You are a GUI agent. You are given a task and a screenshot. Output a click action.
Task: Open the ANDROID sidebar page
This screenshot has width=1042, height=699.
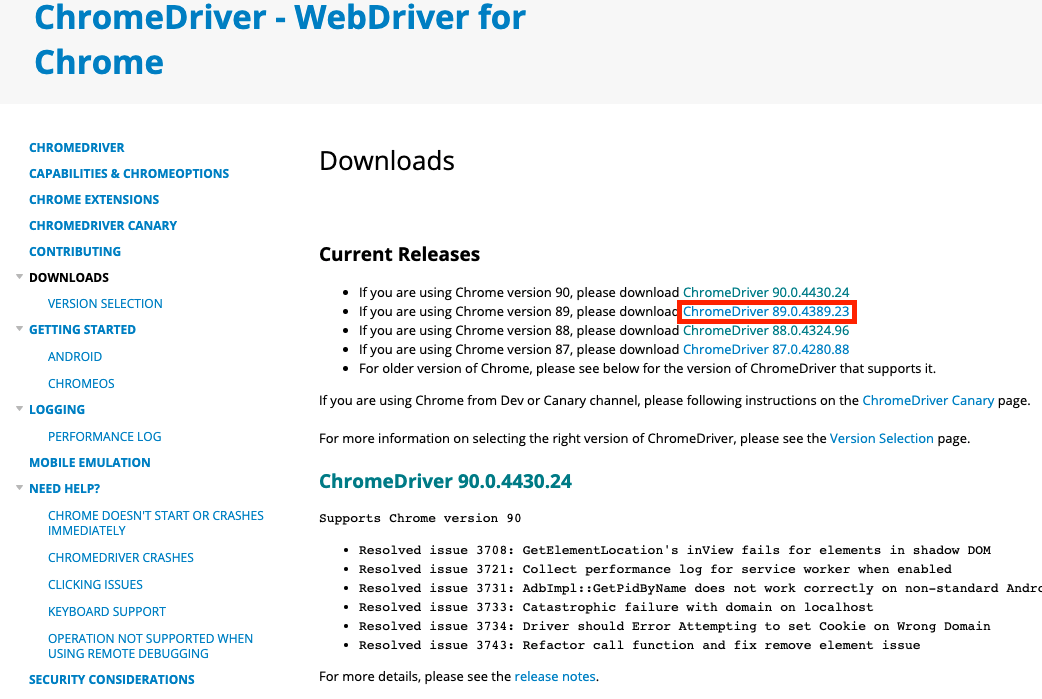click(x=75, y=357)
